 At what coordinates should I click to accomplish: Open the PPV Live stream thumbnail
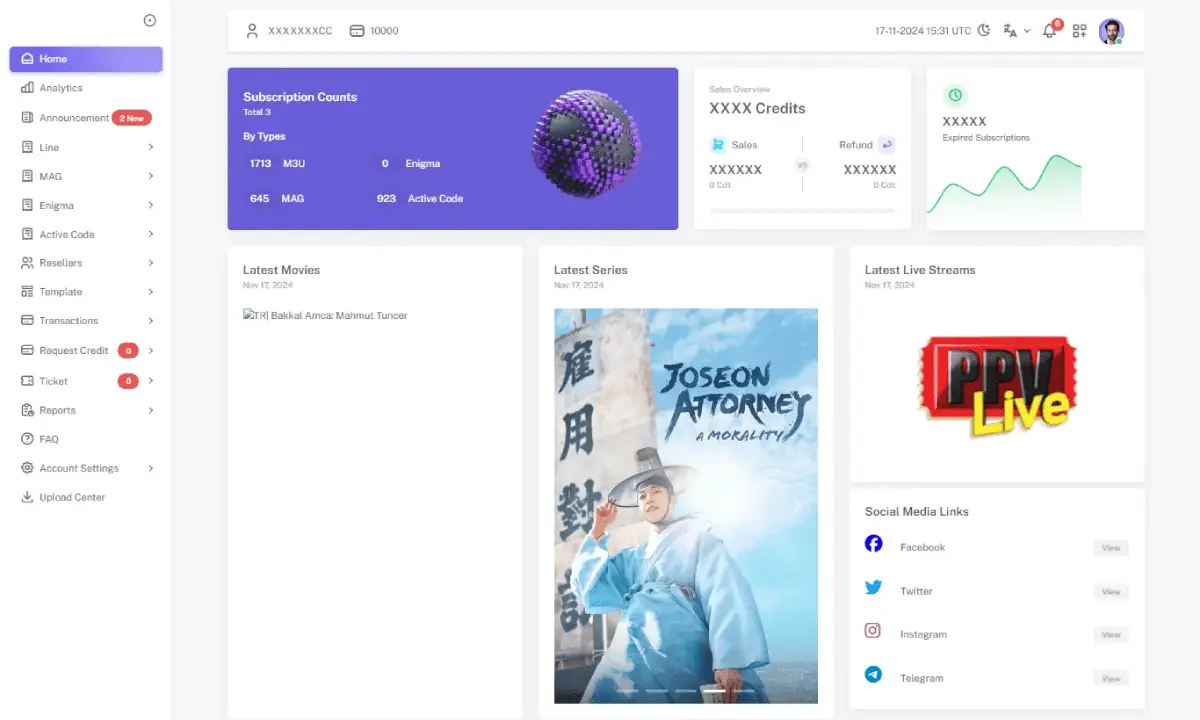pyautogui.click(x=996, y=388)
